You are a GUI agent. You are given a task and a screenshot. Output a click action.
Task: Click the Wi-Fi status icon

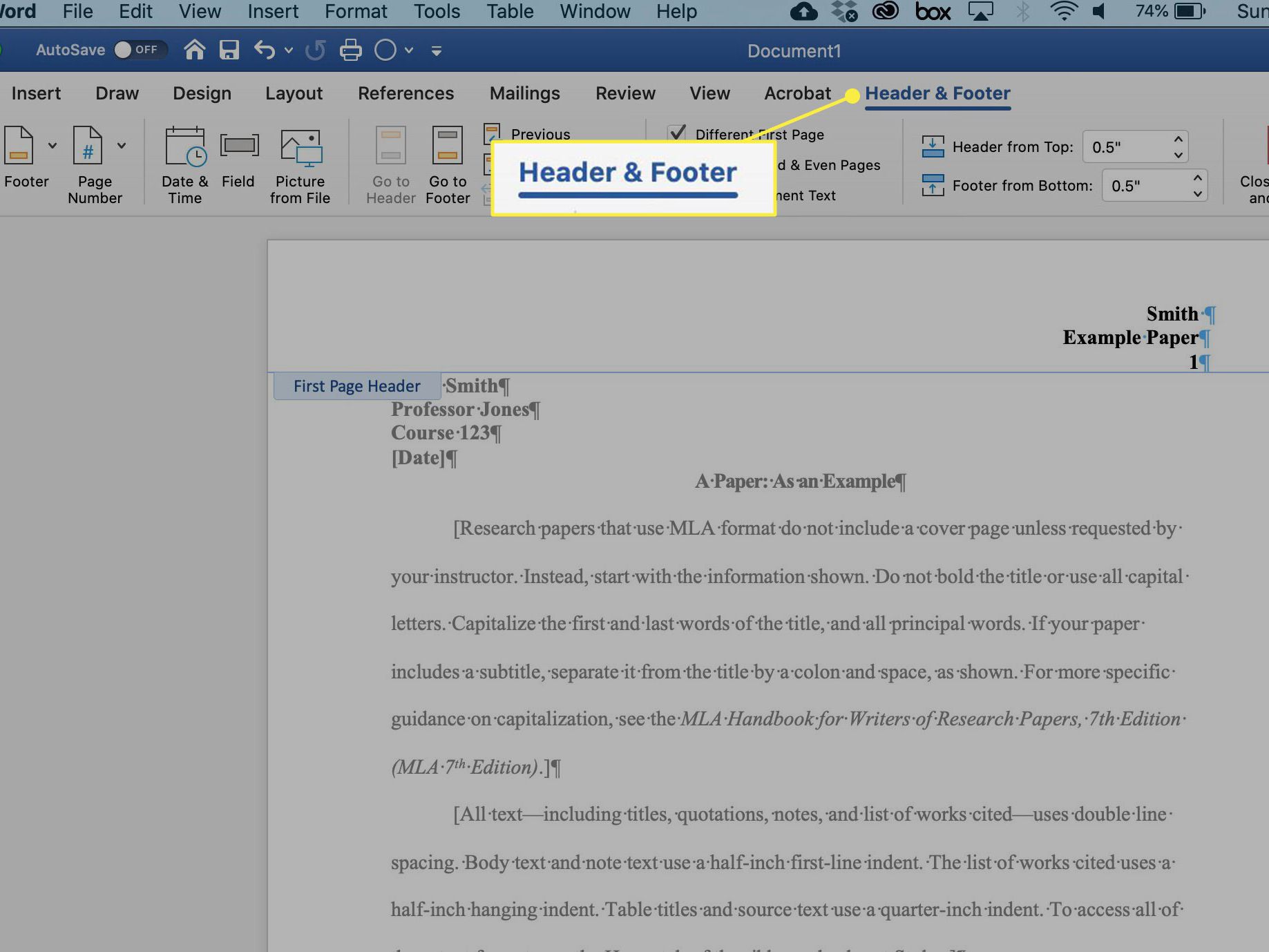[x=1064, y=11]
